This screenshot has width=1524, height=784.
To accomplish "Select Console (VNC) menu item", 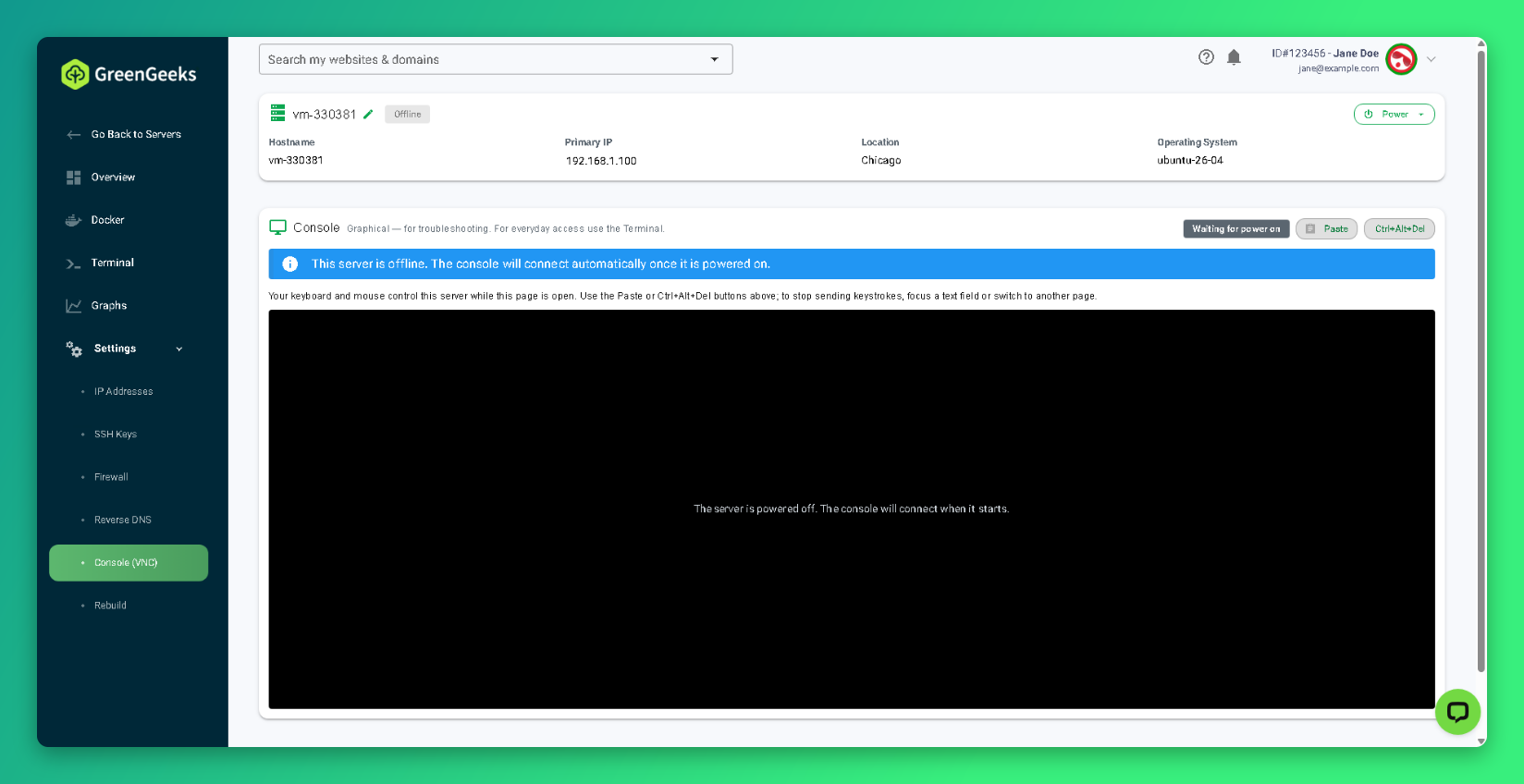I will coord(129,563).
